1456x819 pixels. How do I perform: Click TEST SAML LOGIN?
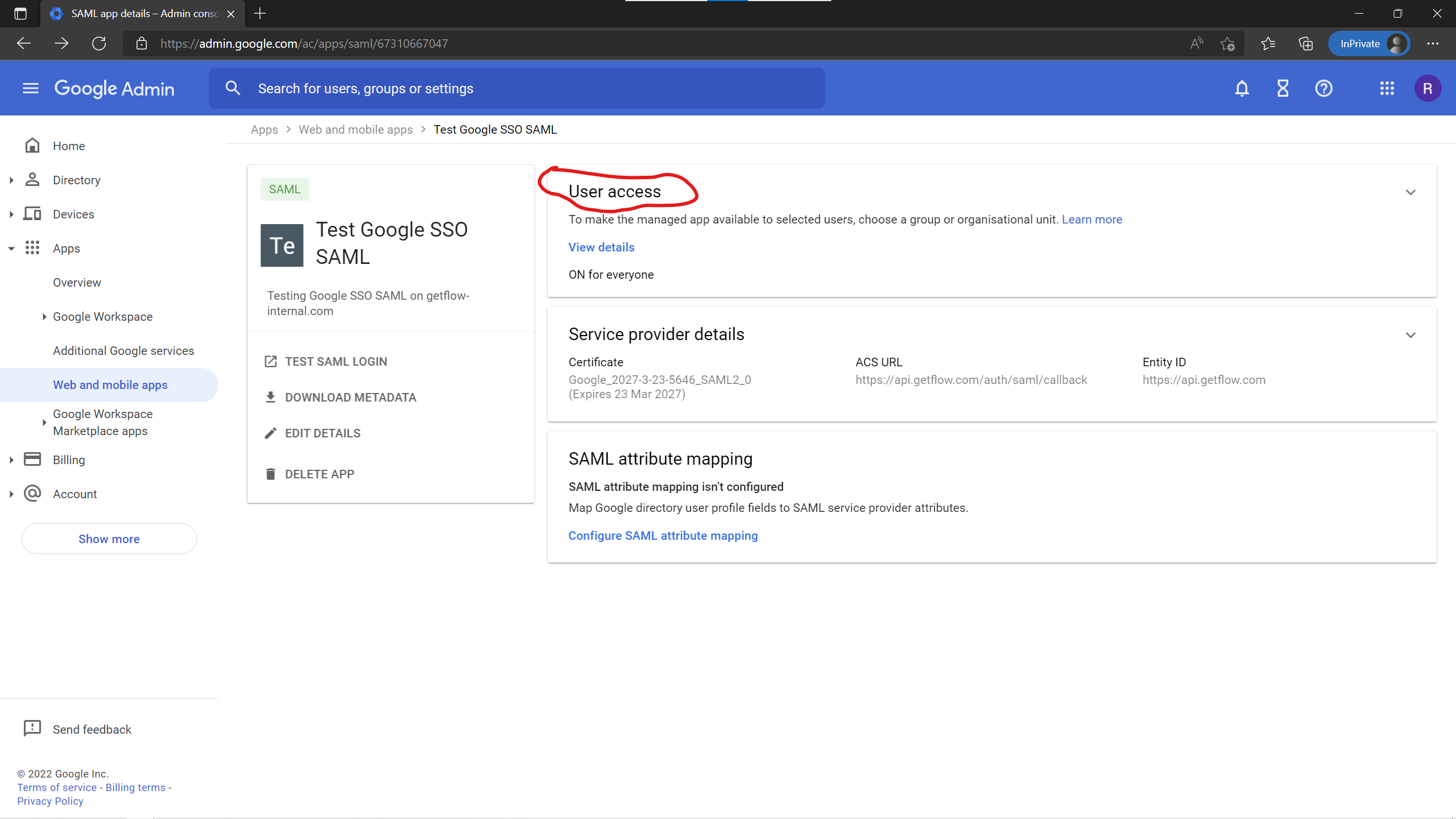(x=326, y=362)
